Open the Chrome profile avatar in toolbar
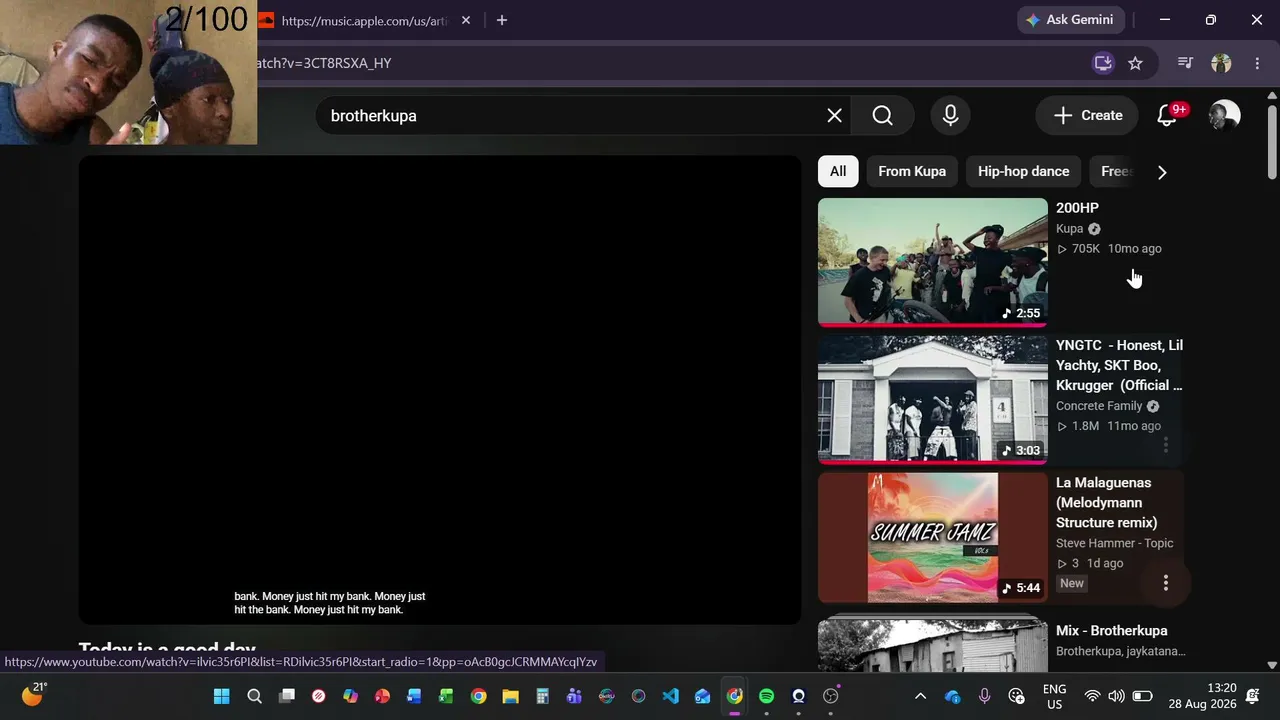Screen dimensions: 1280x720 (x=1221, y=63)
